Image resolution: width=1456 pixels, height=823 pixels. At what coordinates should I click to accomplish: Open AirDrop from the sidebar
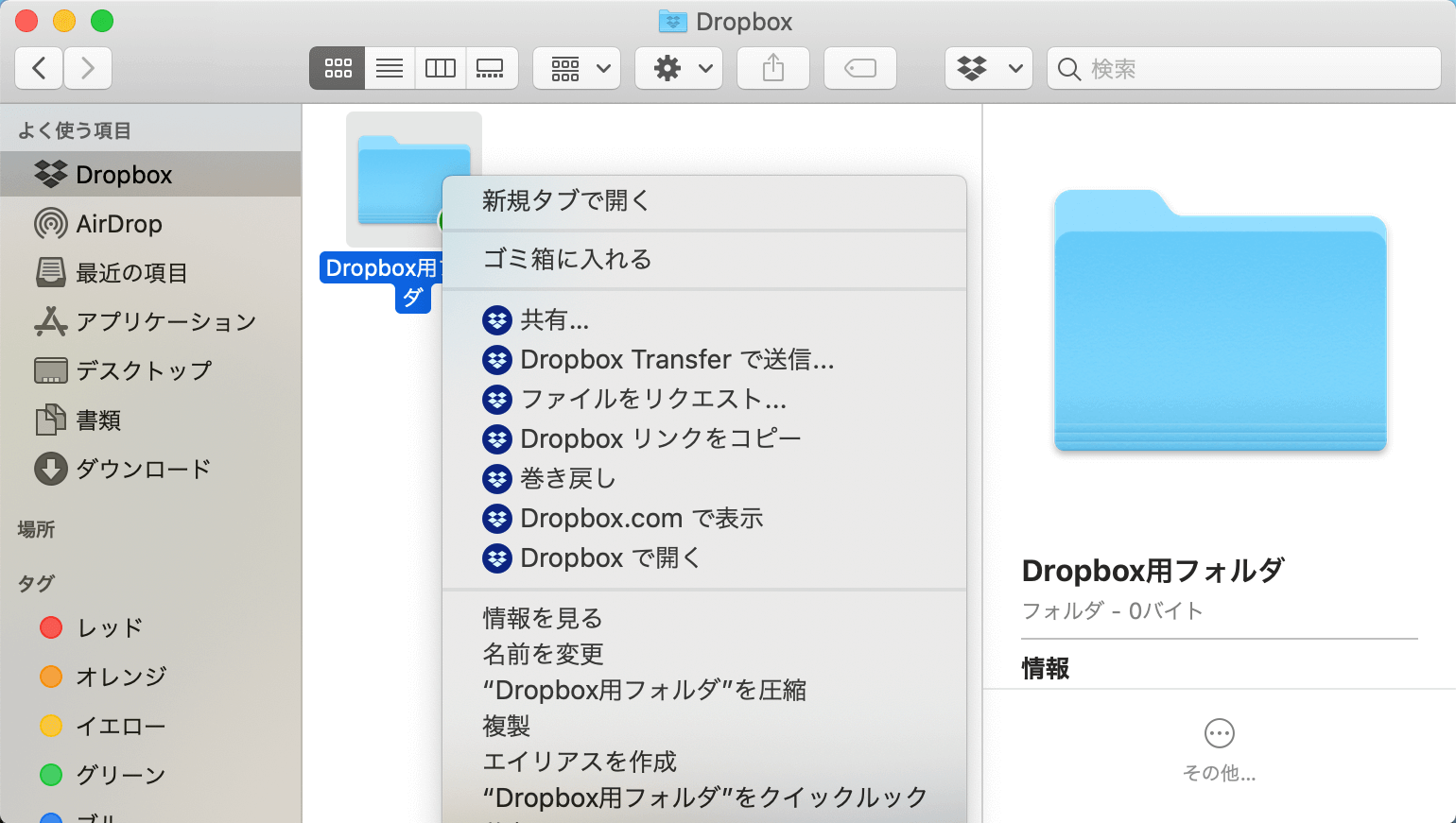[x=151, y=224]
